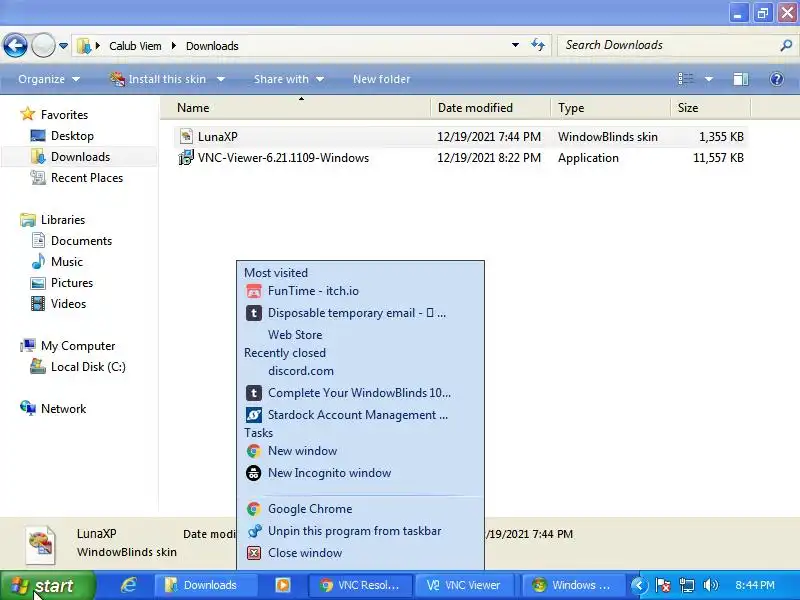
Task: Select Favorites in the navigation pane
Action: pos(64,114)
